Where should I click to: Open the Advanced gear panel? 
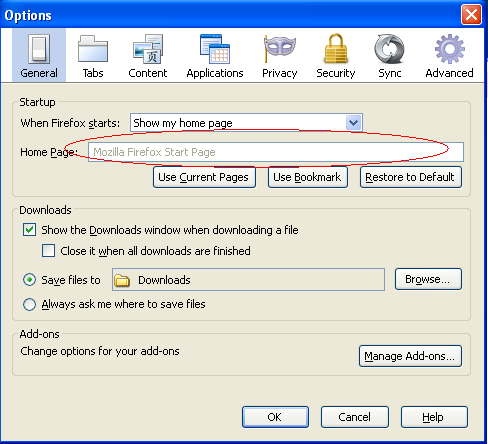[449, 55]
